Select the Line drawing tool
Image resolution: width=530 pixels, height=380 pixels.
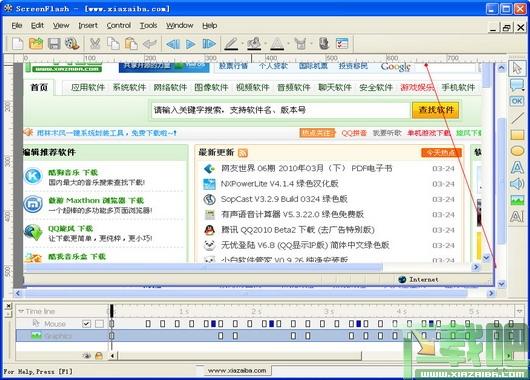tap(517, 118)
